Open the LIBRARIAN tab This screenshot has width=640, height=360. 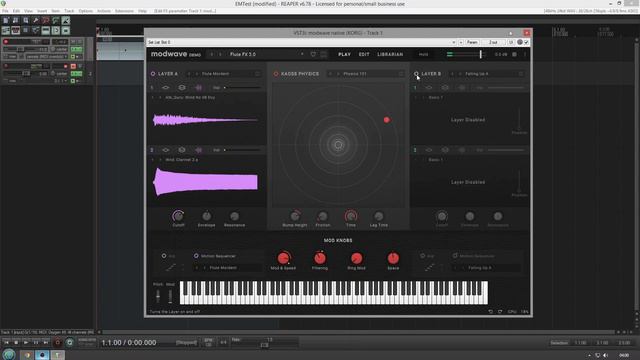(390, 54)
